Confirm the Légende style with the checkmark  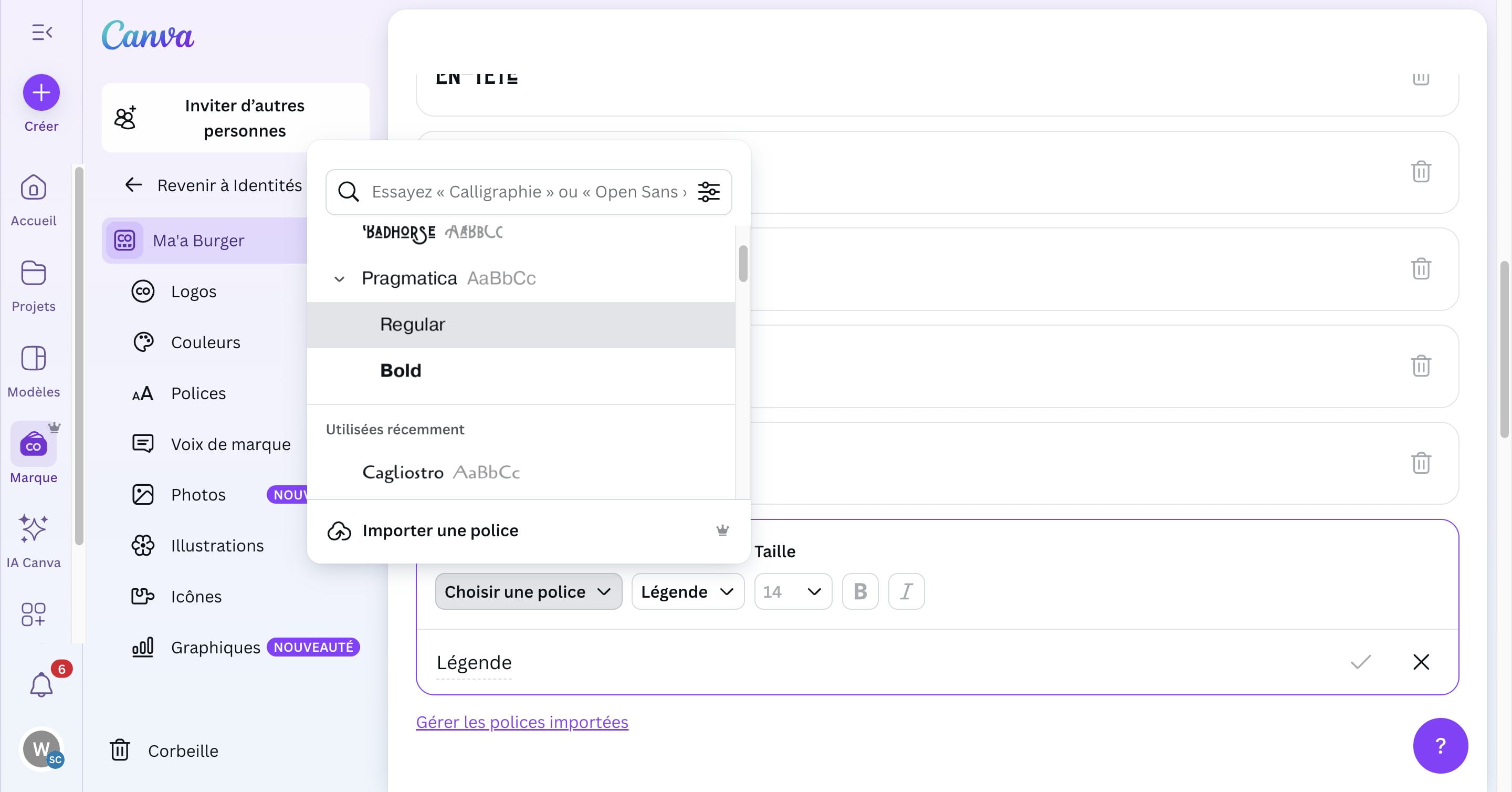(x=1360, y=662)
